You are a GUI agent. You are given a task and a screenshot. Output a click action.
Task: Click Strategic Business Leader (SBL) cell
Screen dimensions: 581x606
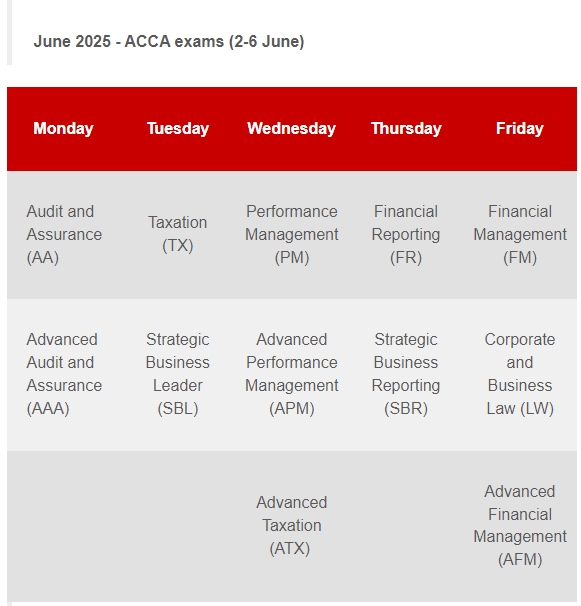point(178,374)
